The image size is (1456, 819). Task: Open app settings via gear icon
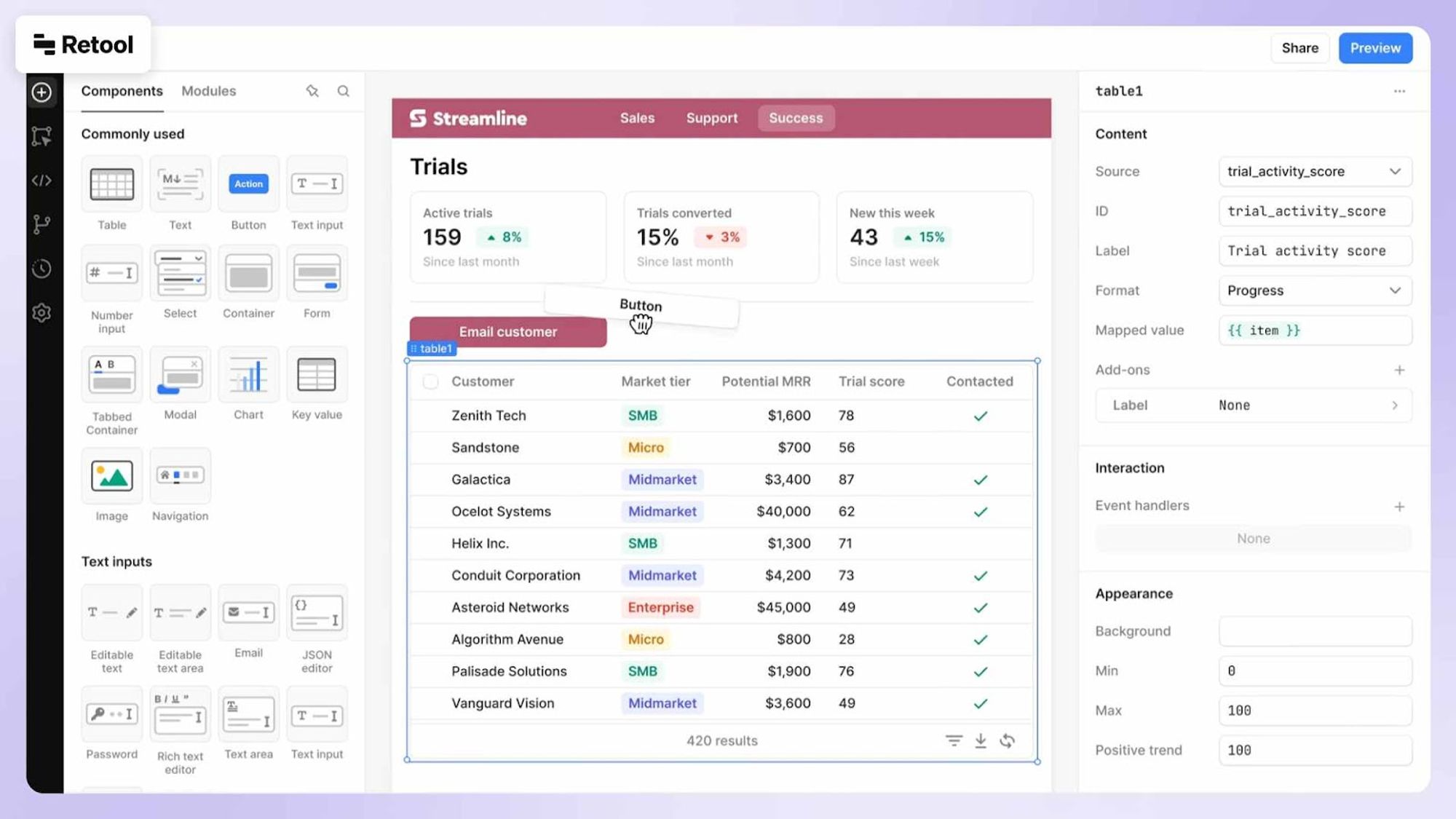coord(41,312)
